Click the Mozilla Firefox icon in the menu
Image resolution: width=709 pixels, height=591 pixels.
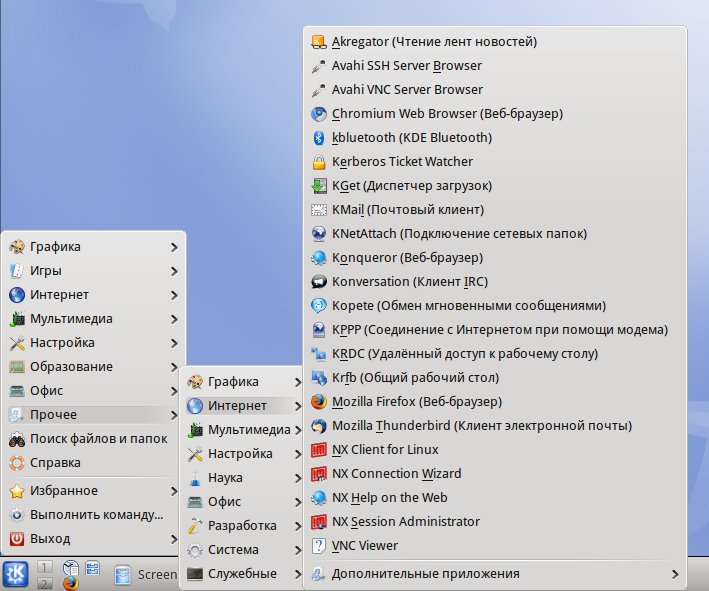[x=319, y=402]
